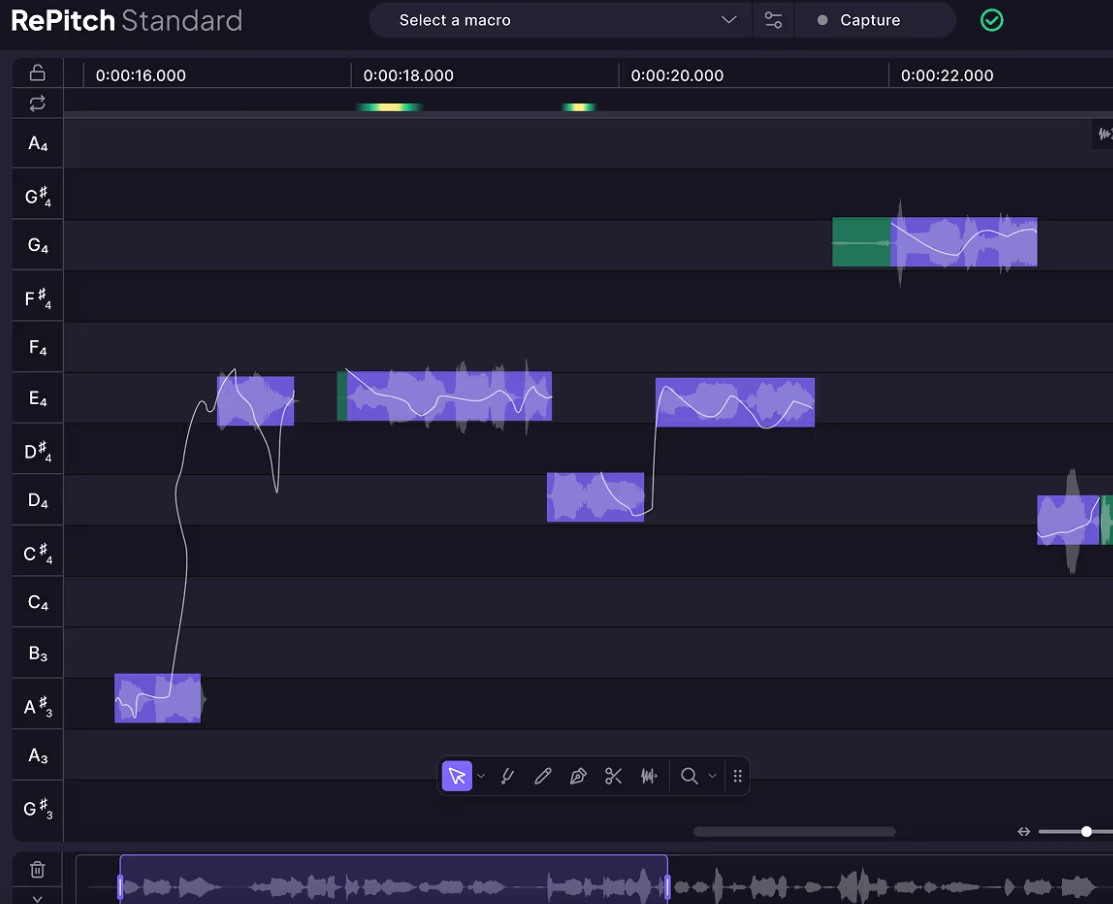Select the arrow pointer tool
Image resolution: width=1113 pixels, height=904 pixels.
(457, 776)
